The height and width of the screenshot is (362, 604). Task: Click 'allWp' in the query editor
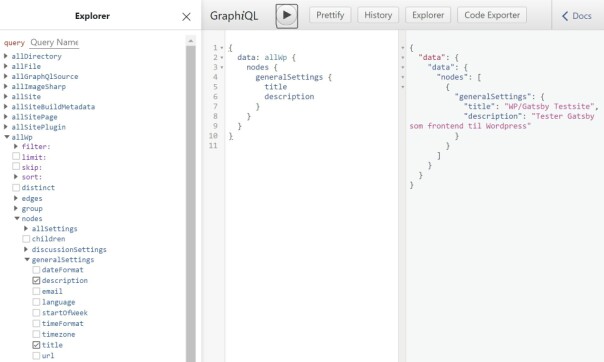(x=275, y=57)
